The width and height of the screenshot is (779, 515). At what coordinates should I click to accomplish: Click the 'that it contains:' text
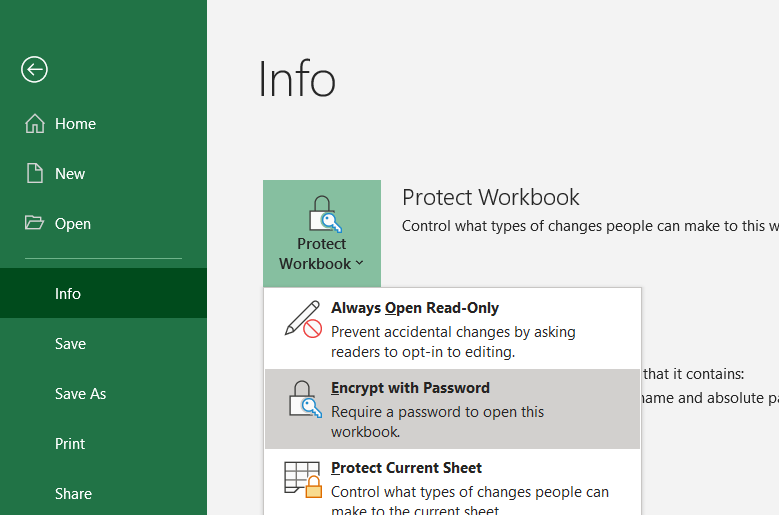point(694,373)
